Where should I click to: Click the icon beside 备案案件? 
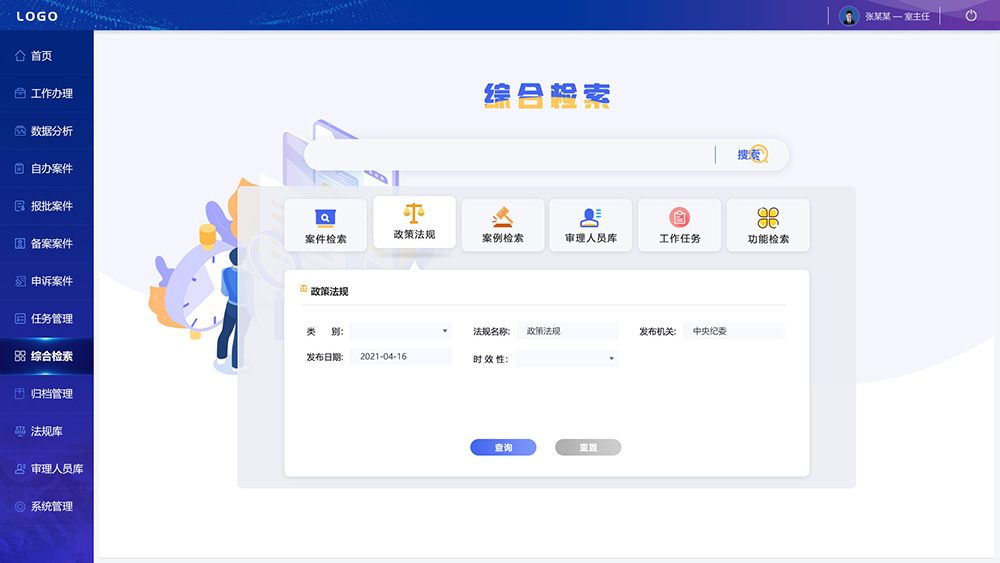tap(20, 244)
